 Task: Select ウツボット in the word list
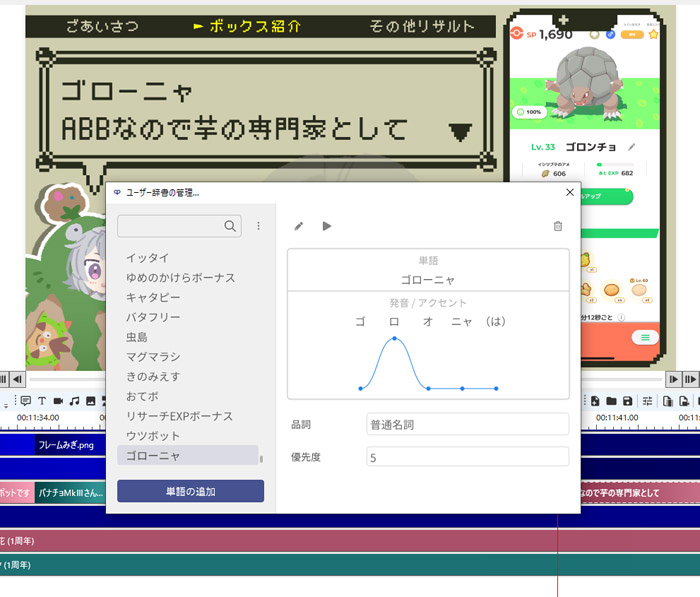coord(153,436)
